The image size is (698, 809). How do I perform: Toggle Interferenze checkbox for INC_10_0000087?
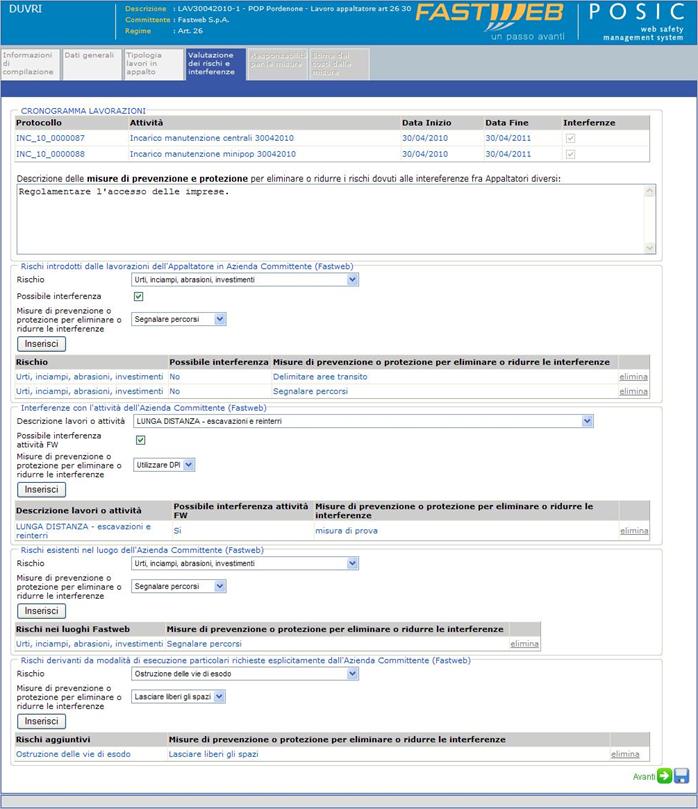(x=570, y=138)
